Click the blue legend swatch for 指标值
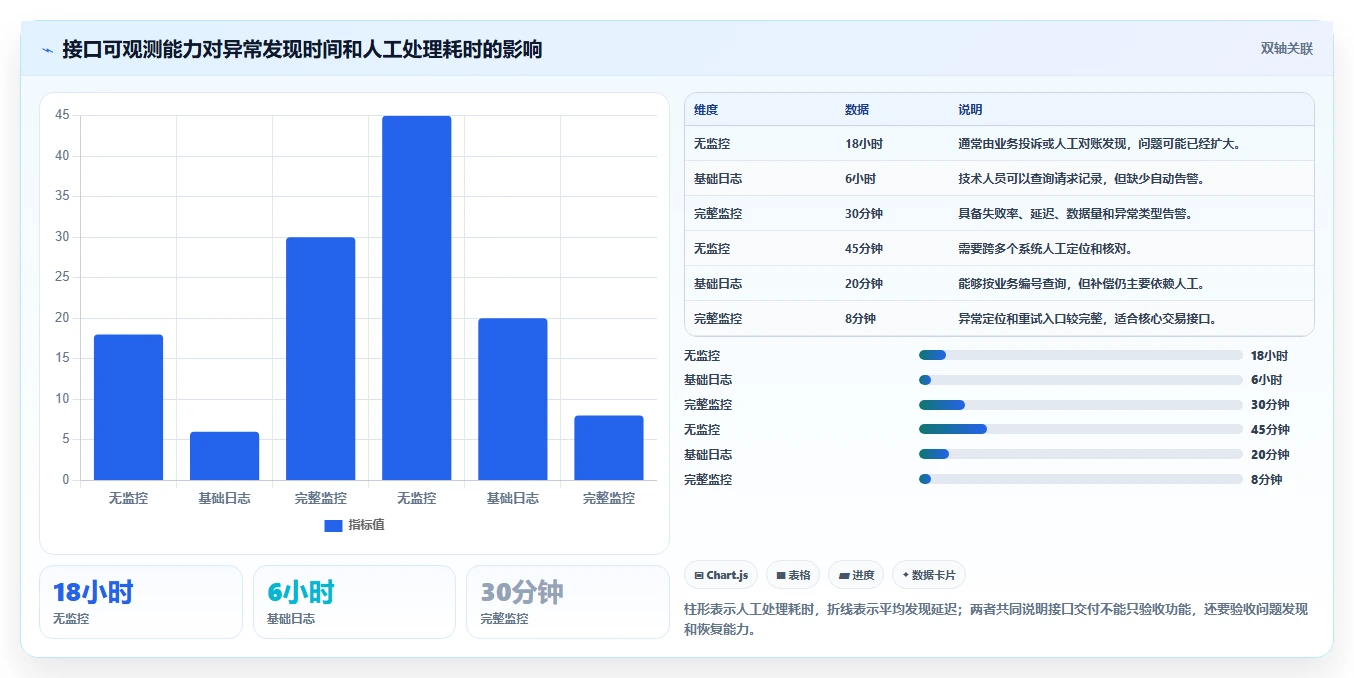The image size is (1354, 678). (333, 525)
